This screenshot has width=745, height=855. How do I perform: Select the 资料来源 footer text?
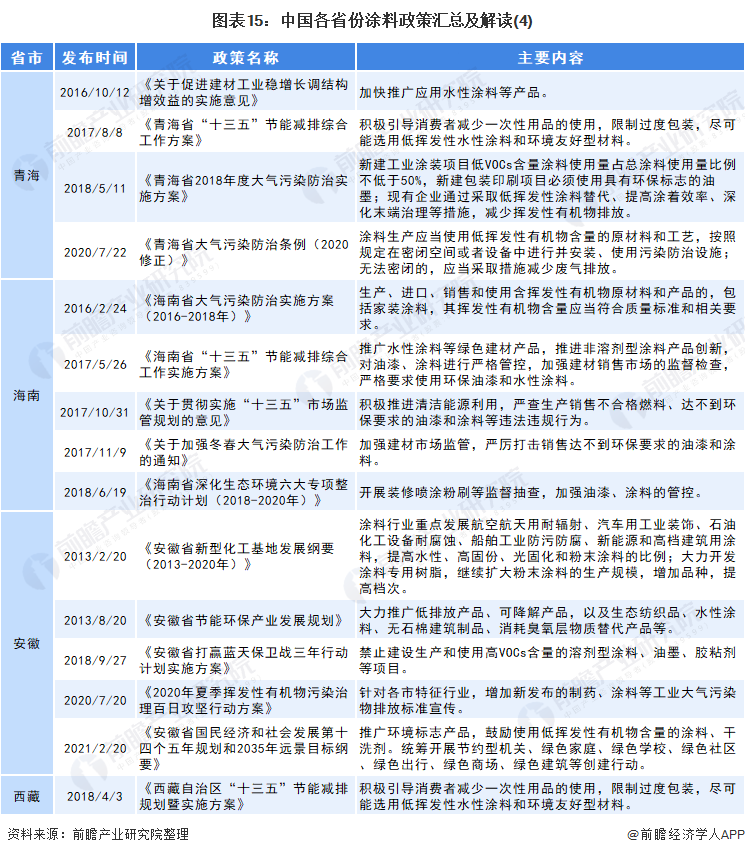point(97,834)
